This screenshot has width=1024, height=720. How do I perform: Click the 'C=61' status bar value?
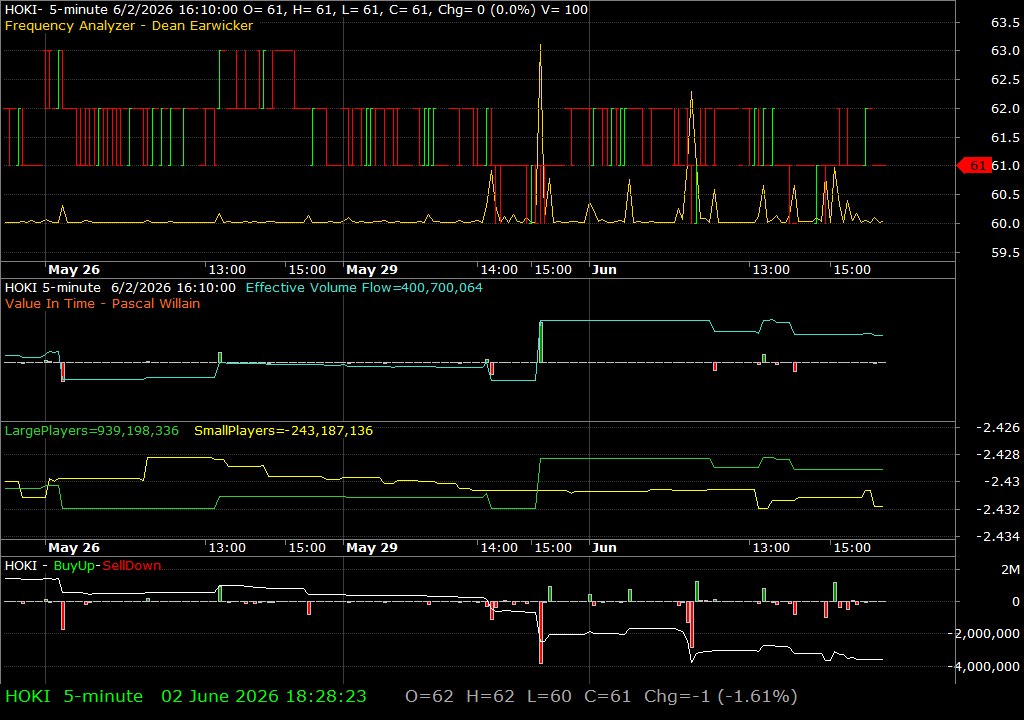pyautogui.click(x=607, y=696)
